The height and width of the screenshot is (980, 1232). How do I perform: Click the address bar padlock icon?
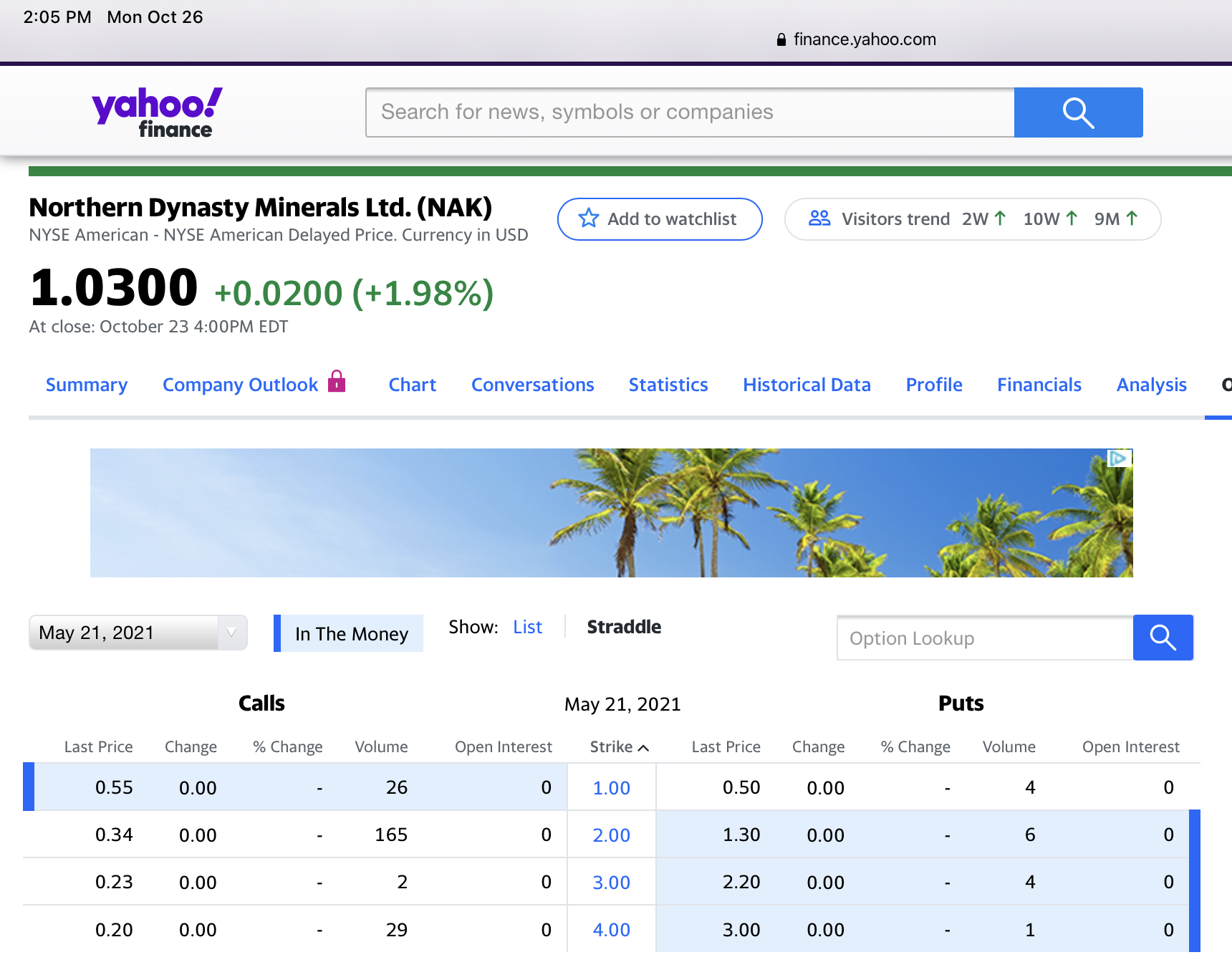point(781,40)
